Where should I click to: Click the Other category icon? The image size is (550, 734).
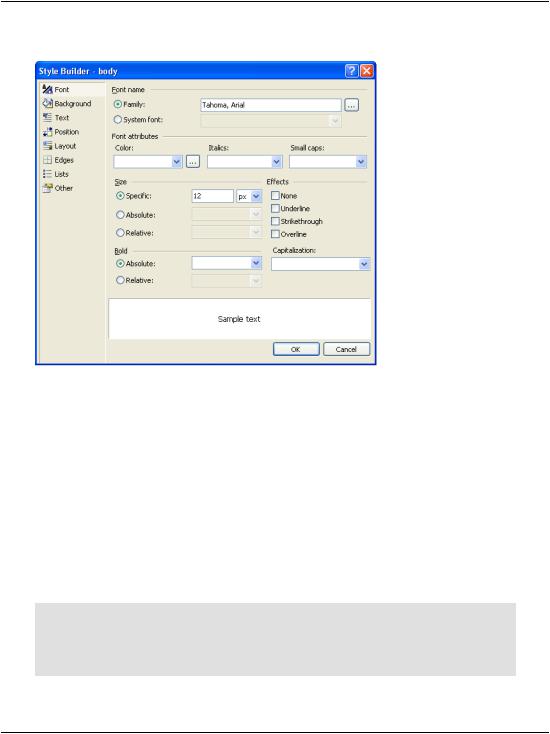coord(47,188)
